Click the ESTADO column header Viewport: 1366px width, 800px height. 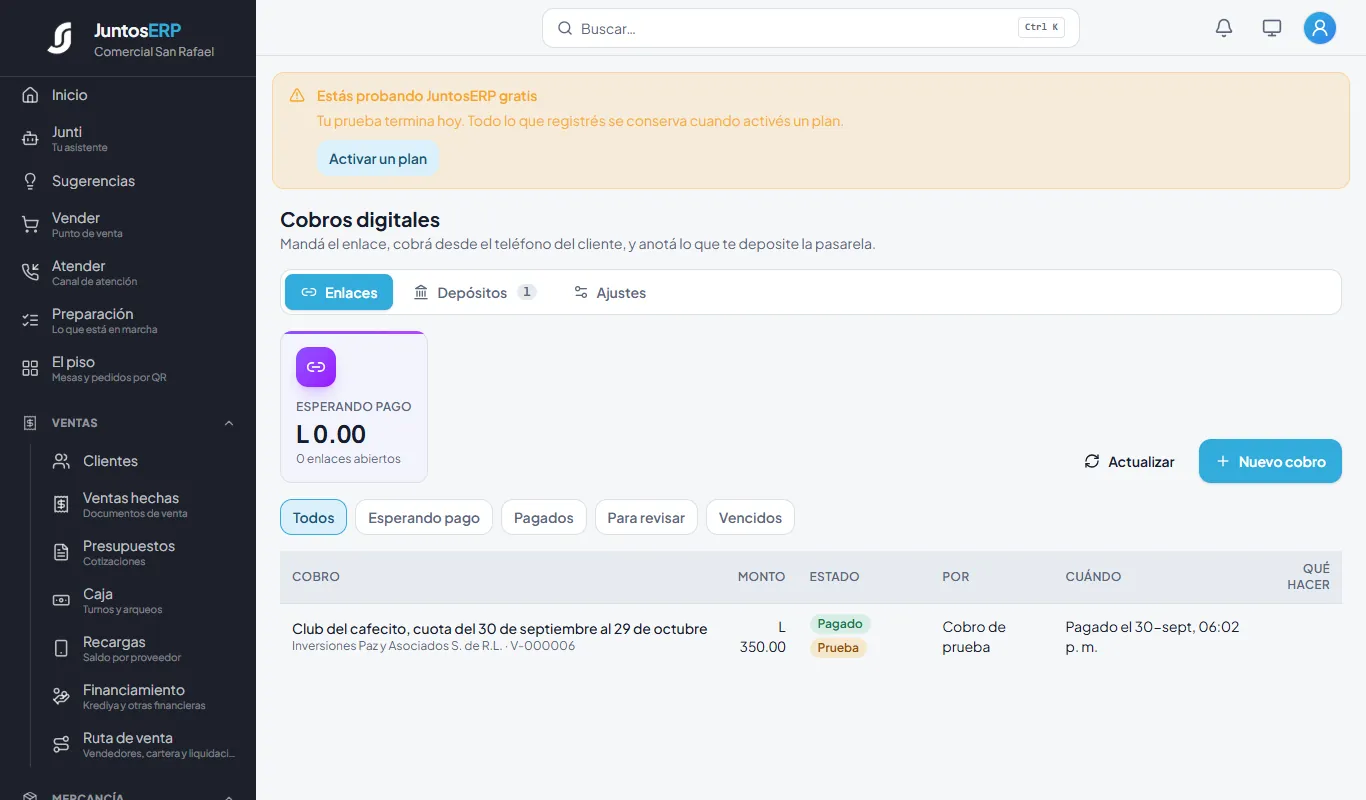(834, 577)
